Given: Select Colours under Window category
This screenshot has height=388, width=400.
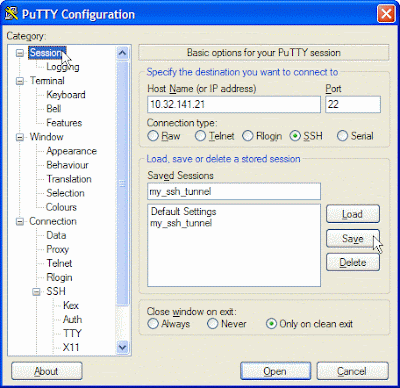Looking at the screenshot, I should [61, 207].
